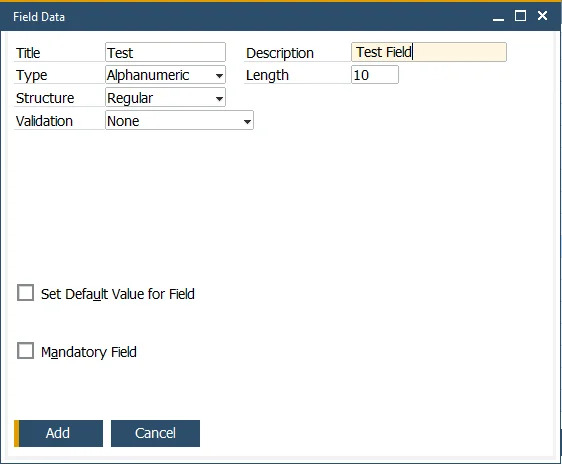This screenshot has height=464, width=562.
Task: Enable Set Default Value for Field
Action: click(x=25, y=293)
